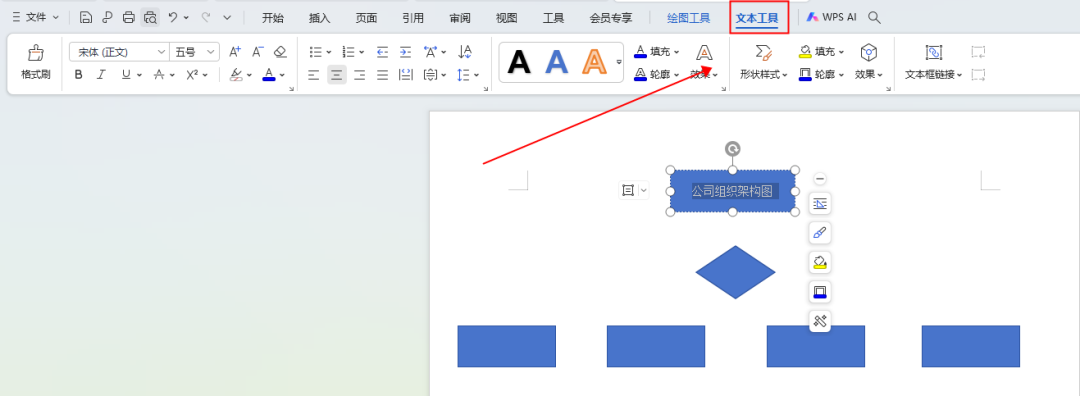This screenshot has height=396, width=1080.
Task: Click the bottom tools icon in floating toolbar
Action: 820,321
